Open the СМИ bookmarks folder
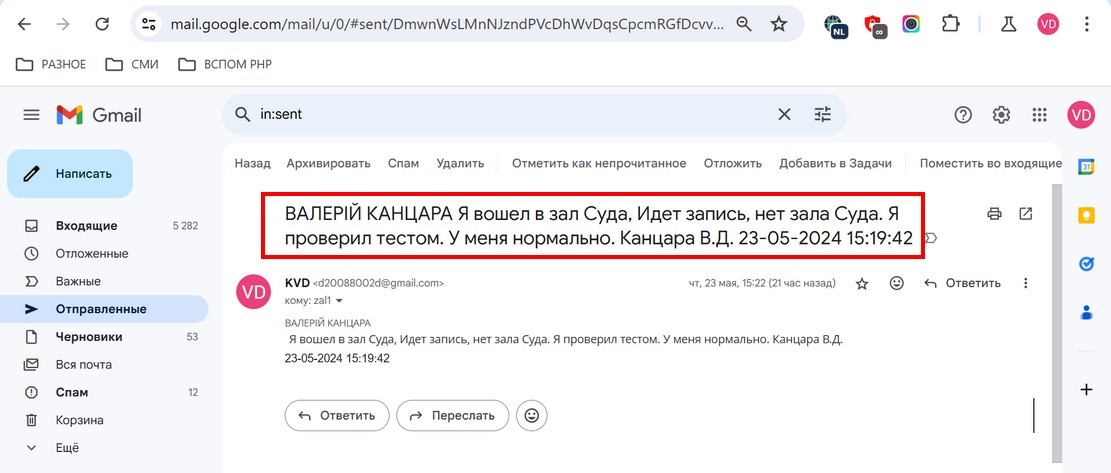 (x=132, y=64)
